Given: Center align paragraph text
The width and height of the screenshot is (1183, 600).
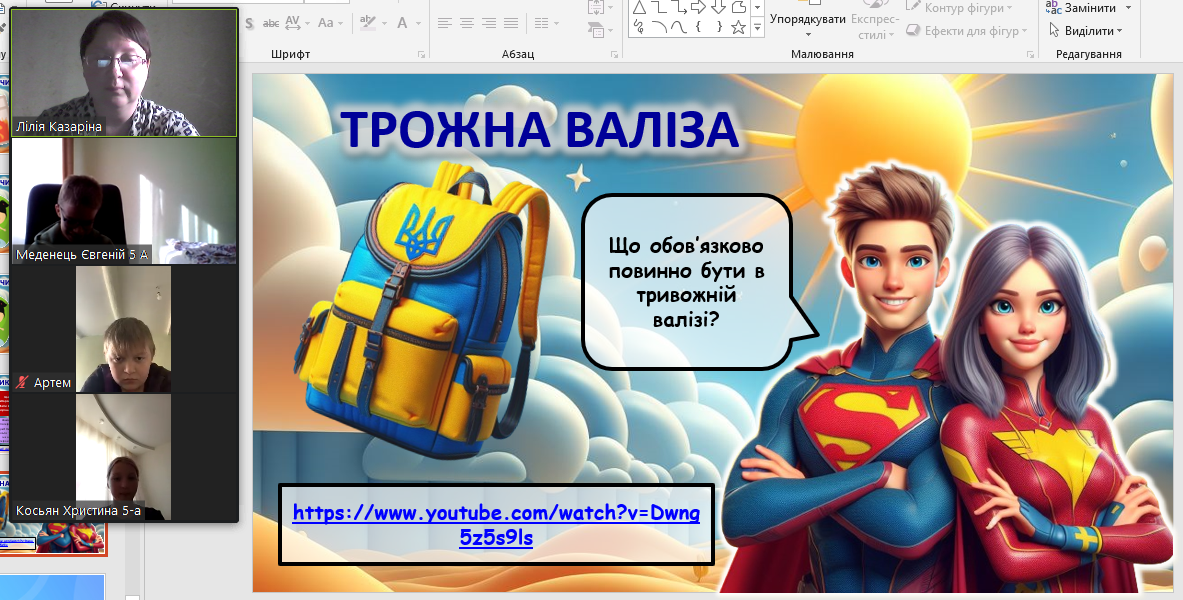Looking at the screenshot, I should point(467,23).
